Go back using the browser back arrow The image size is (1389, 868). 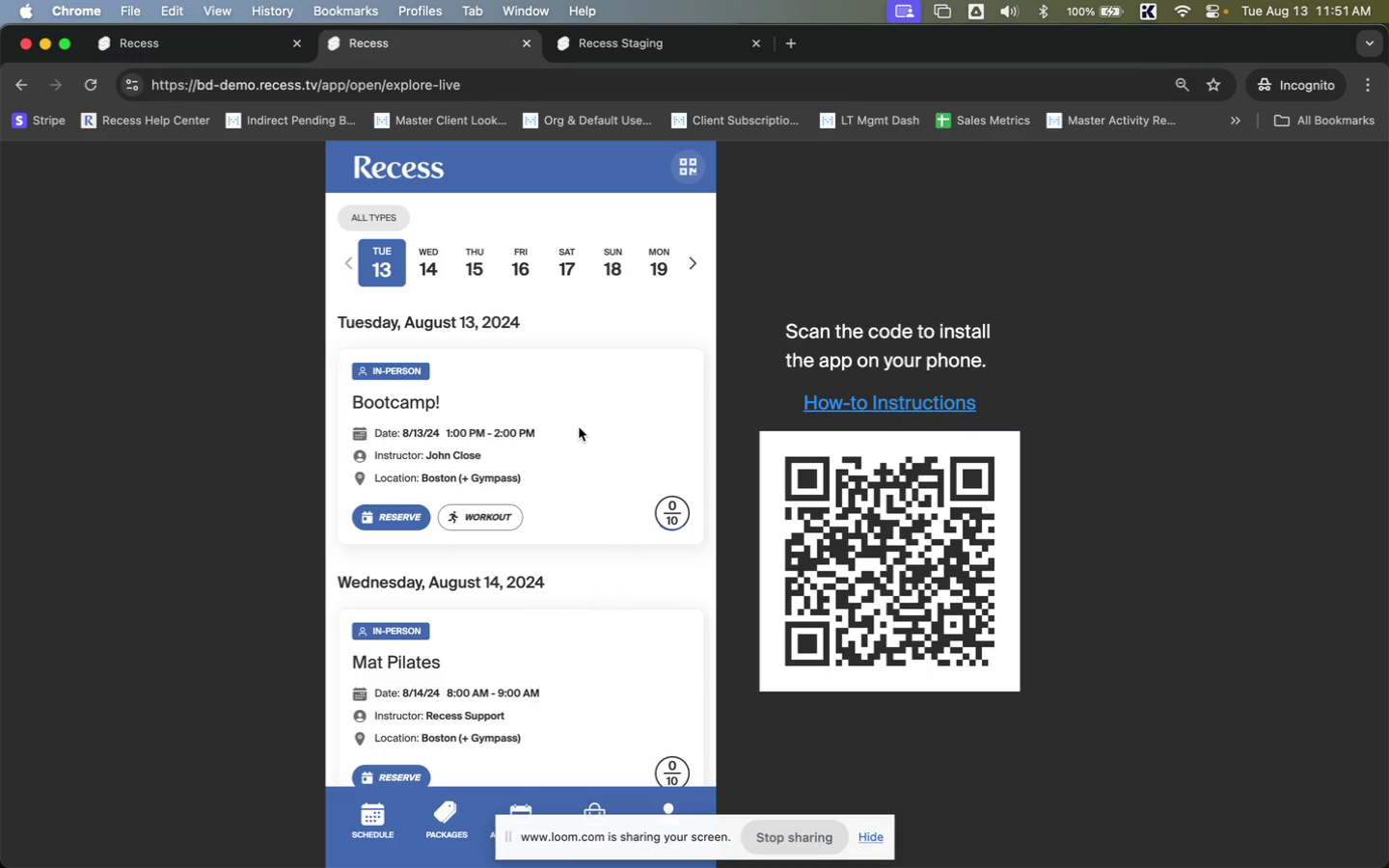click(21, 85)
